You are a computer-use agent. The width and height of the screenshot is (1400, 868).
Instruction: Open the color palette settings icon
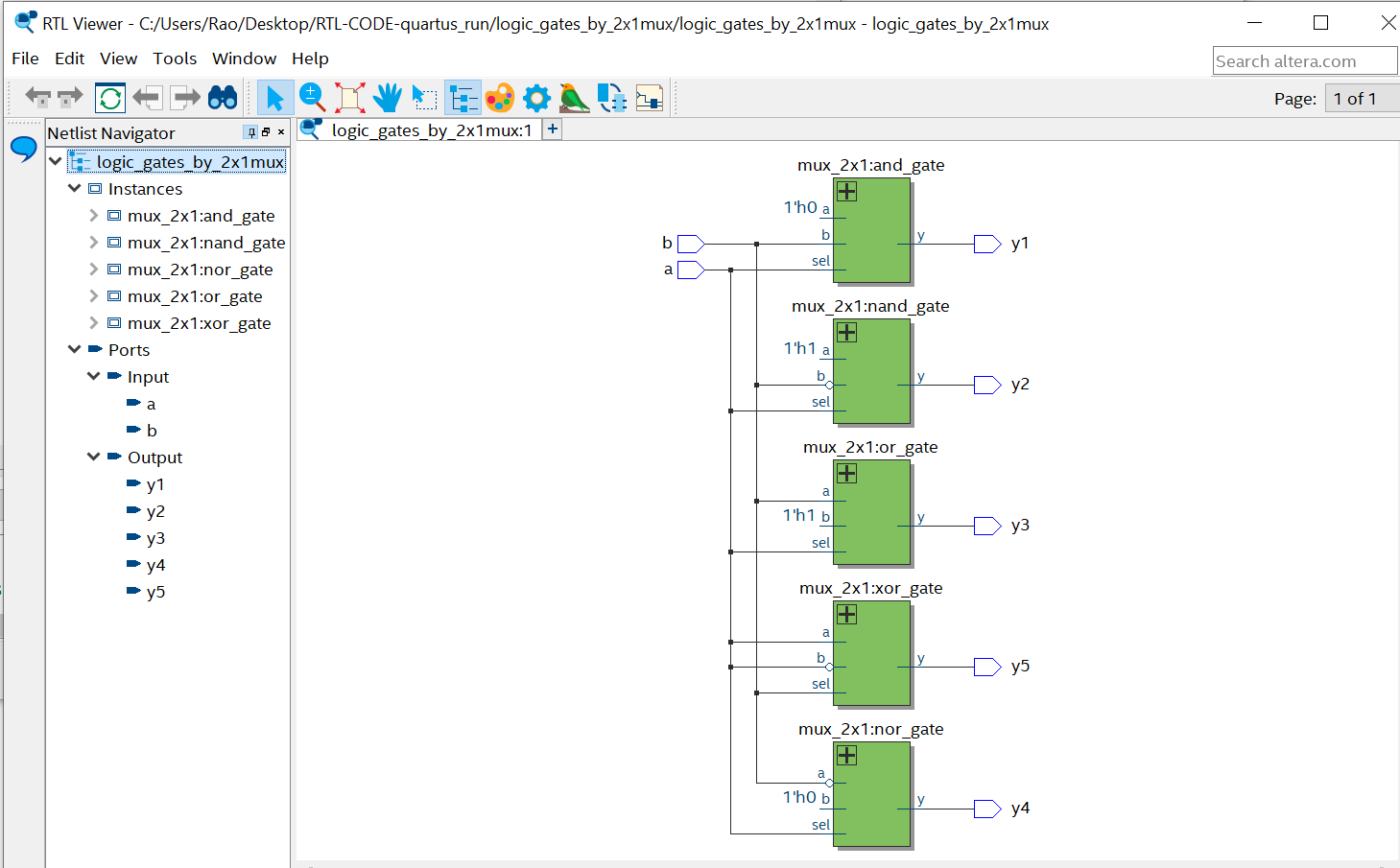tap(500, 98)
